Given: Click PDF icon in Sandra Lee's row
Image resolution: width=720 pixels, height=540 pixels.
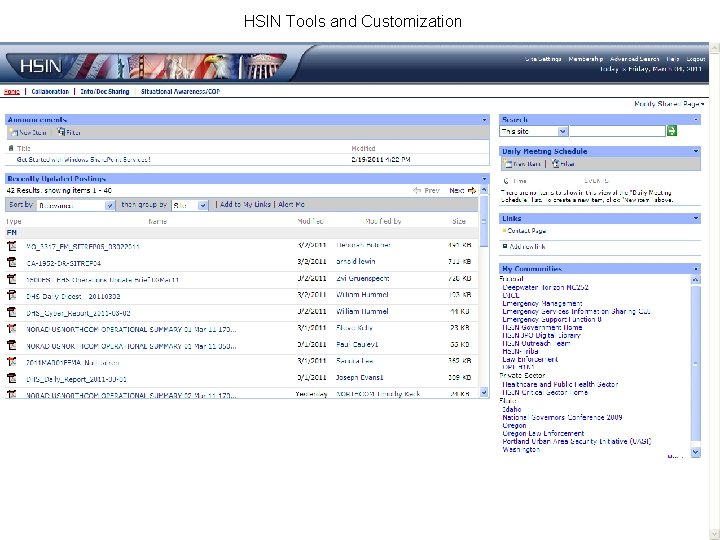Looking at the screenshot, I should (11, 361).
